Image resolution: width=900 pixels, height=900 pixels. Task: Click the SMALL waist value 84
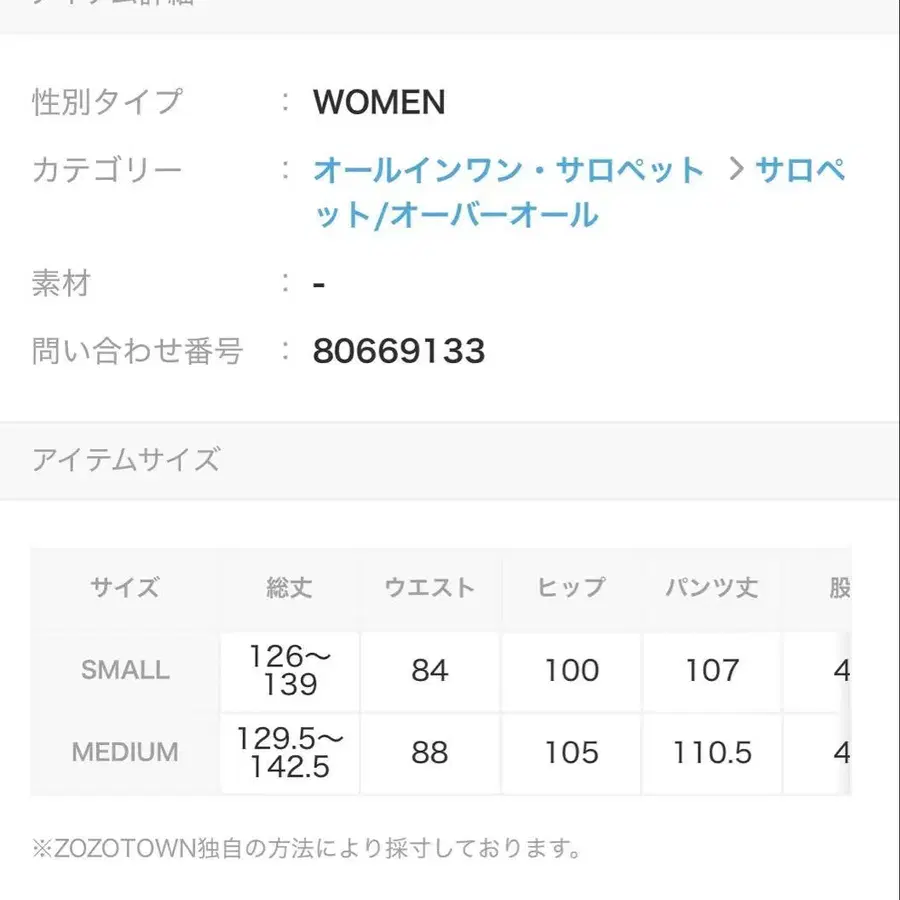tap(430, 670)
